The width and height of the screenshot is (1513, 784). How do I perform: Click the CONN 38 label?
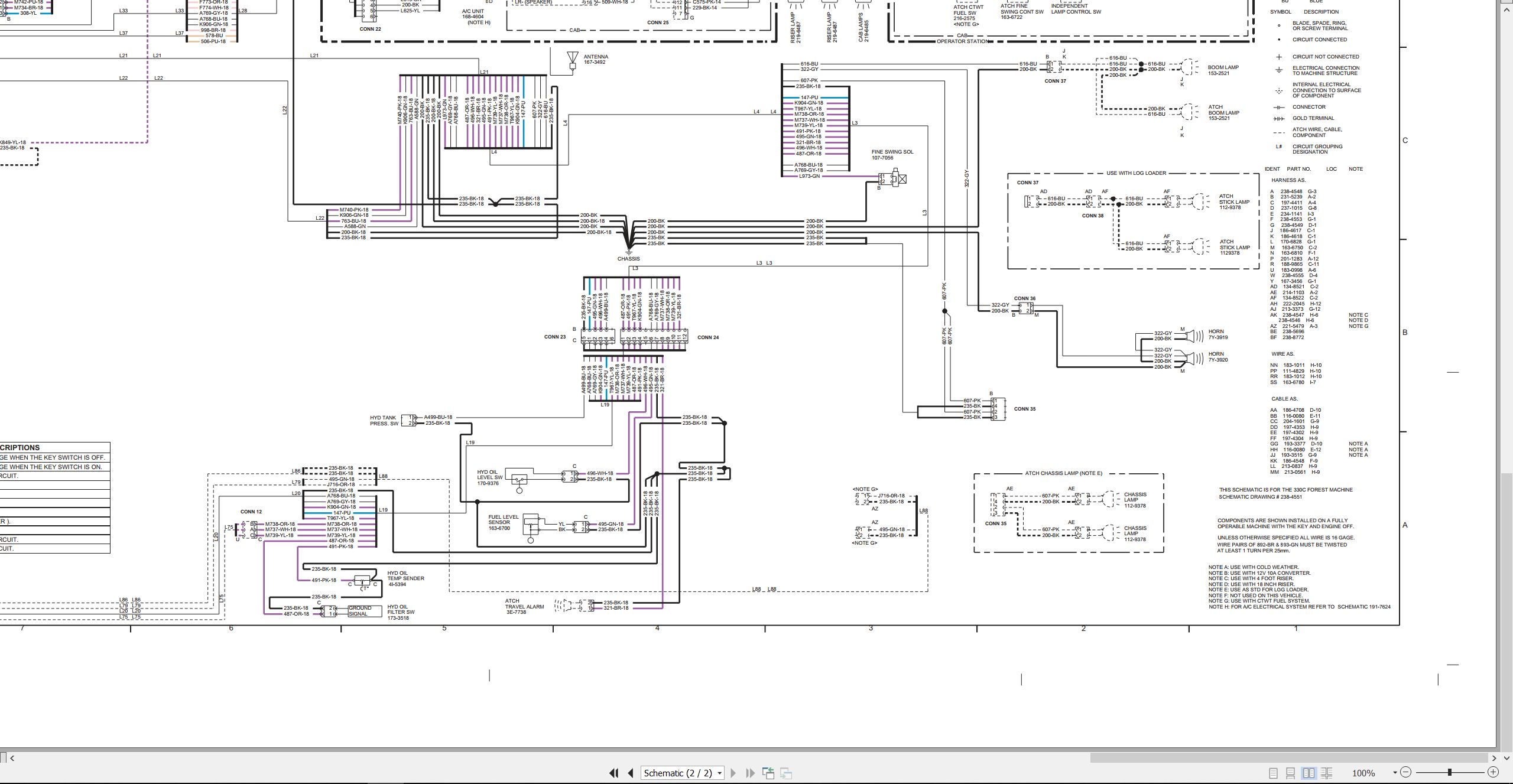tap(1092, 216)
